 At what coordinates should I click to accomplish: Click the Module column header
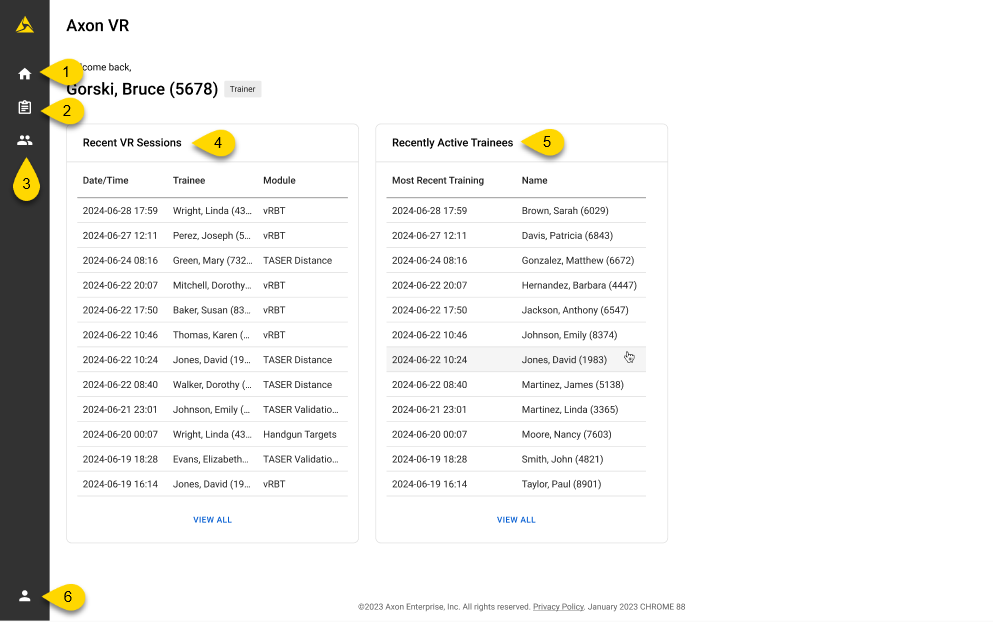coord(279,181)
